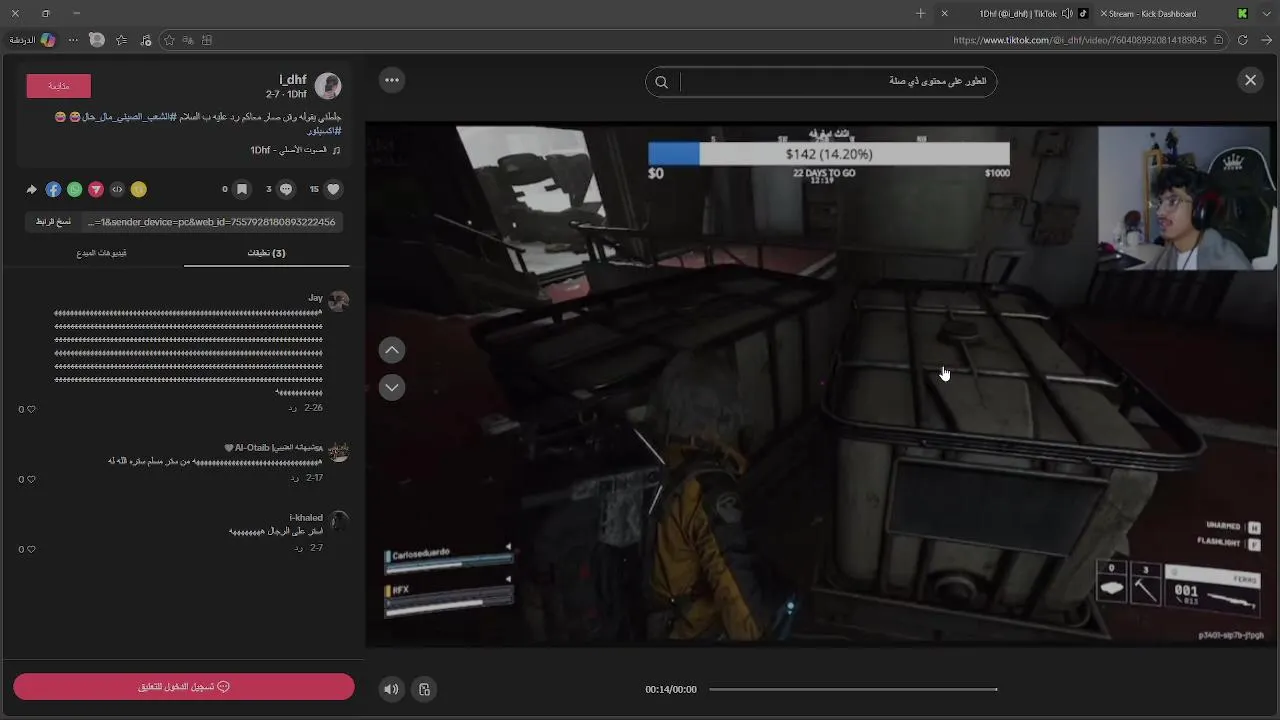Open the split screen icon in address bar
Viewport: 1280px width, 720px height.
[x=207, y=40]
